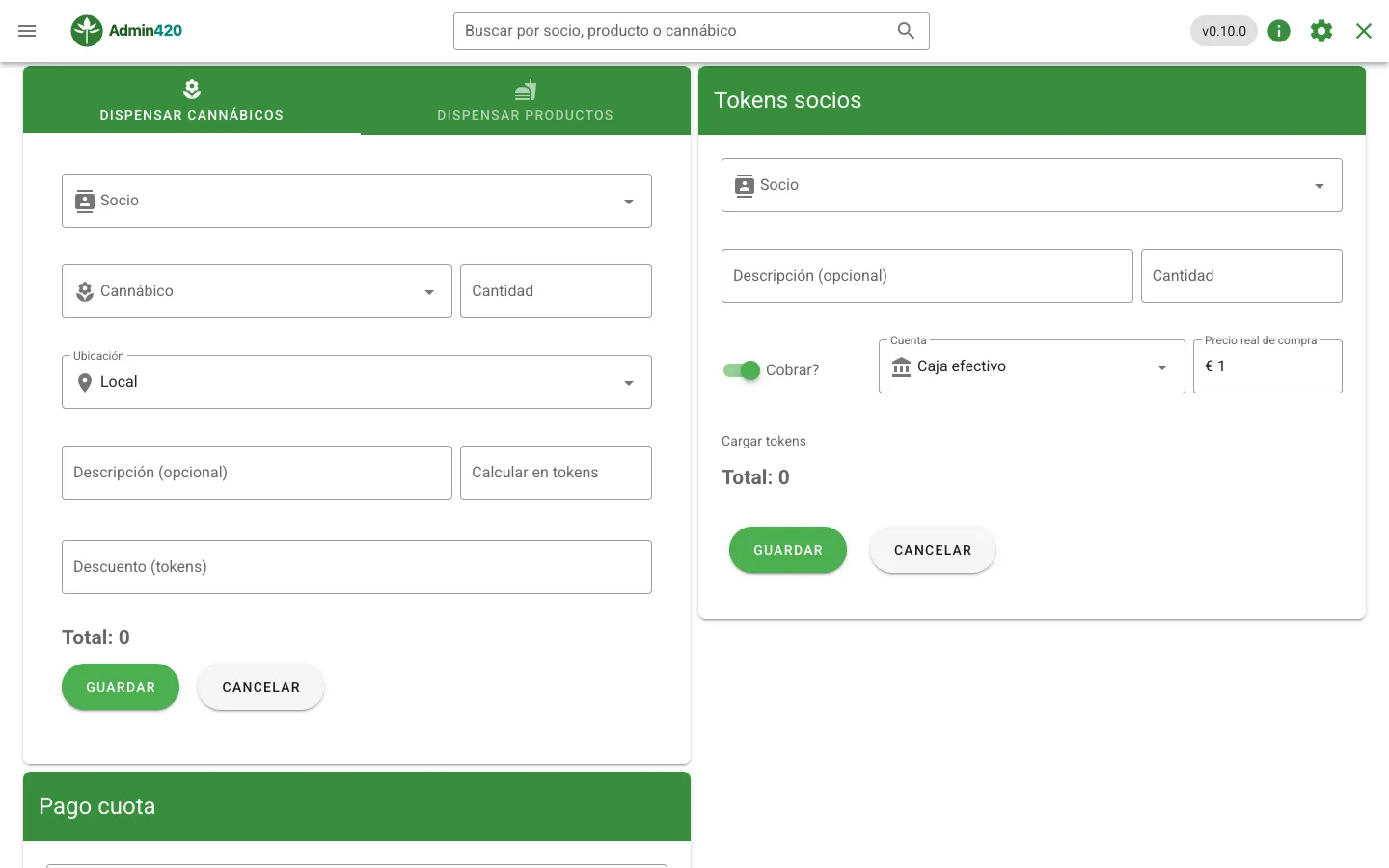The height and width of the screenshot is (868, 1389).
Task: Open the Ubicación Local dropdown
Action: click(x=357, y=382)
